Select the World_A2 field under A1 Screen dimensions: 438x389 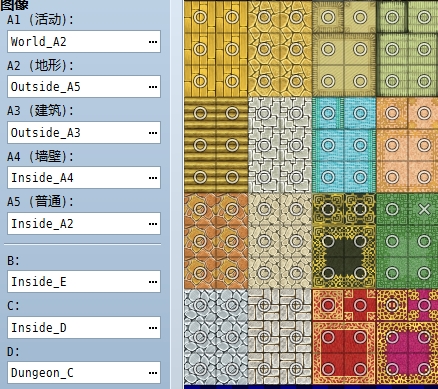click(x=84, y=42)
